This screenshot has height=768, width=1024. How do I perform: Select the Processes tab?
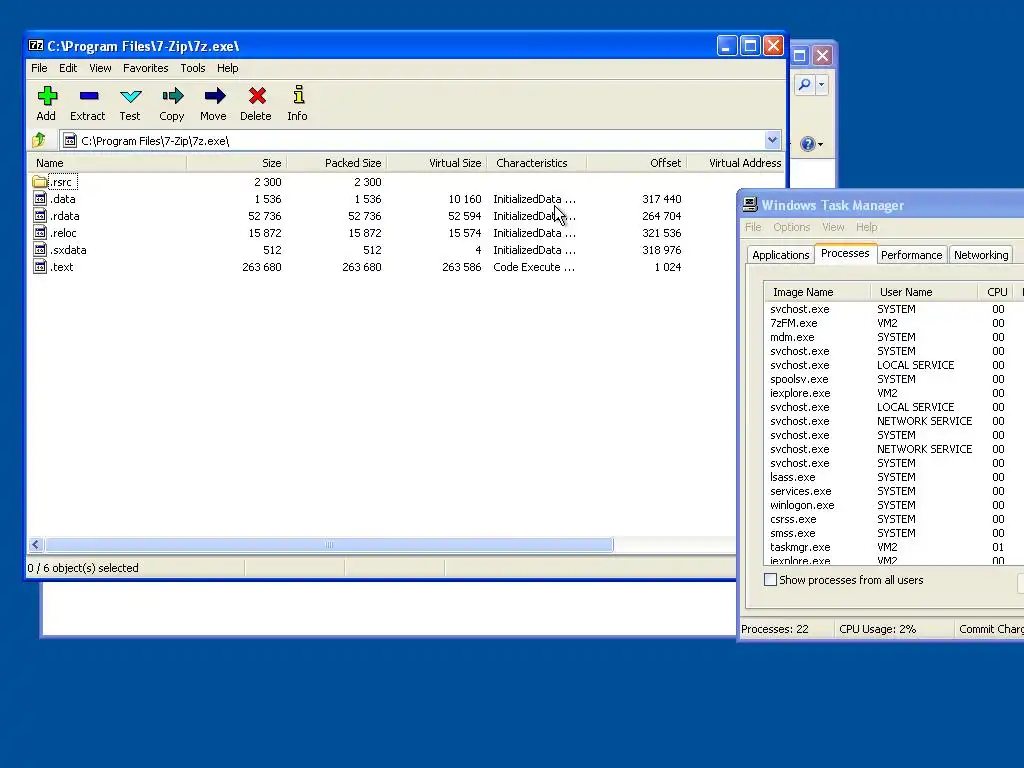[x=844, y=253]
